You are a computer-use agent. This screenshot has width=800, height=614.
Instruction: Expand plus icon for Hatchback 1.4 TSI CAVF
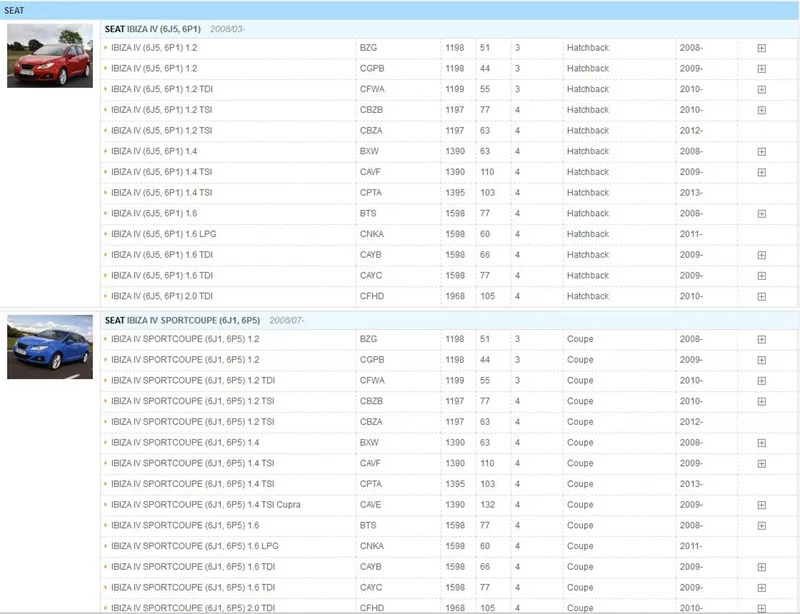pyautogui.click(x=761, y=173)
